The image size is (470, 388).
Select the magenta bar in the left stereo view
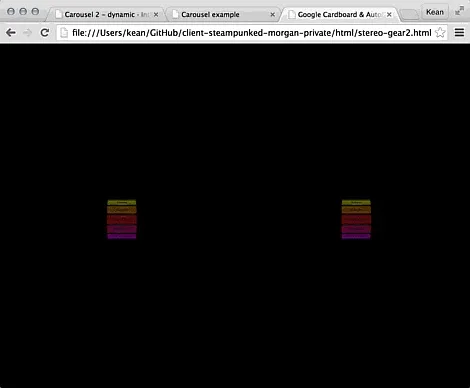(122, 229)
